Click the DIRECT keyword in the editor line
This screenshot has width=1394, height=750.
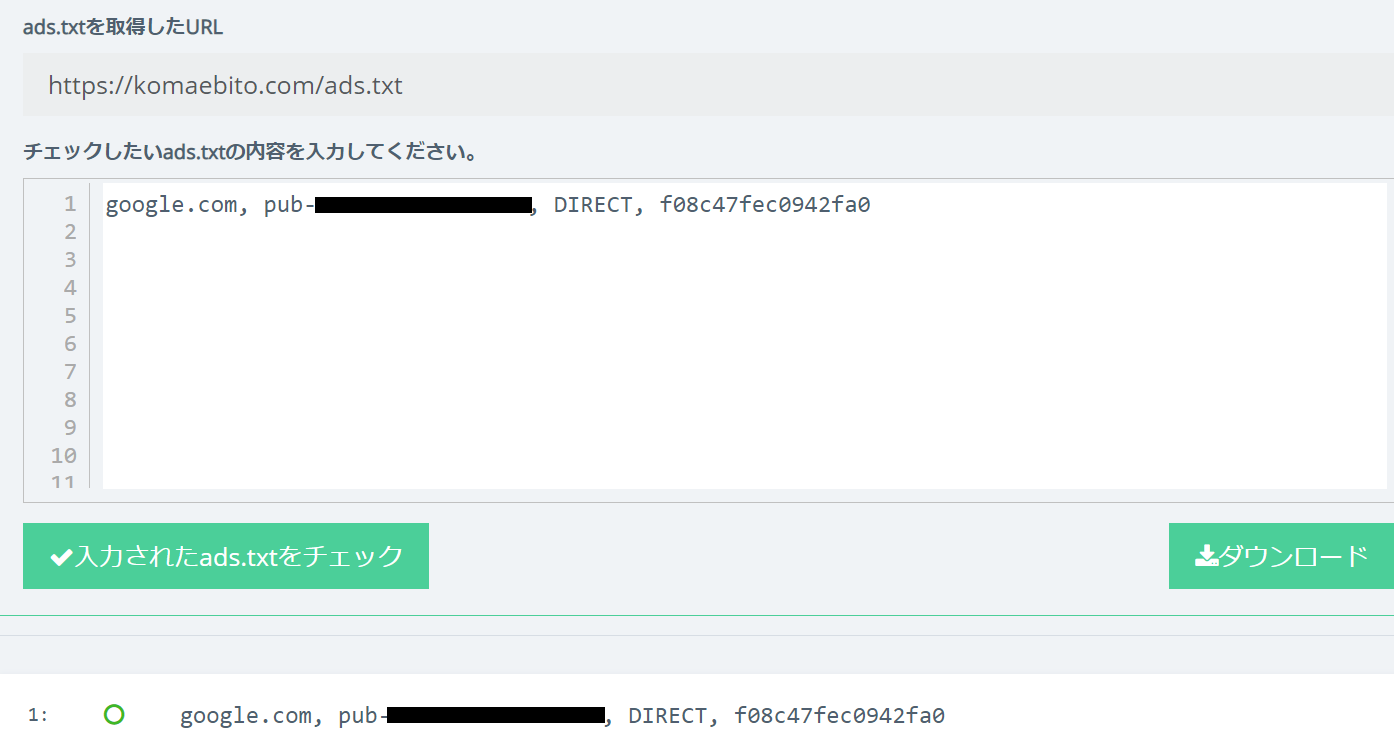click(592, 205)
